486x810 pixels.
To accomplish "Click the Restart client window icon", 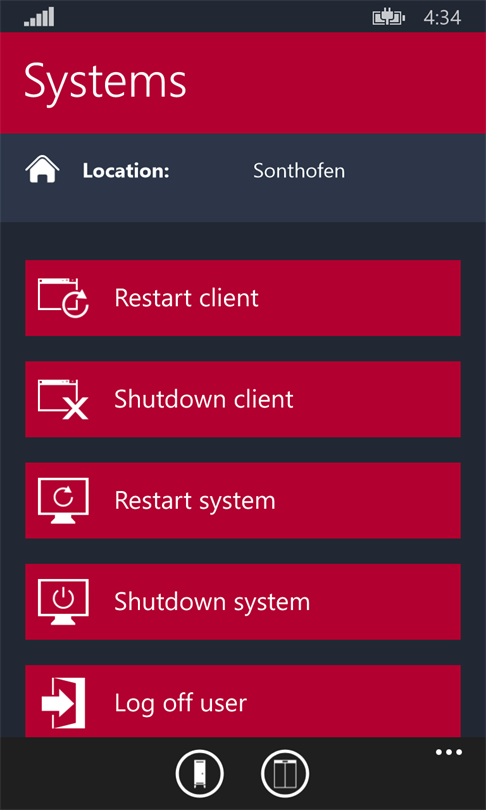I will (63, 298).
